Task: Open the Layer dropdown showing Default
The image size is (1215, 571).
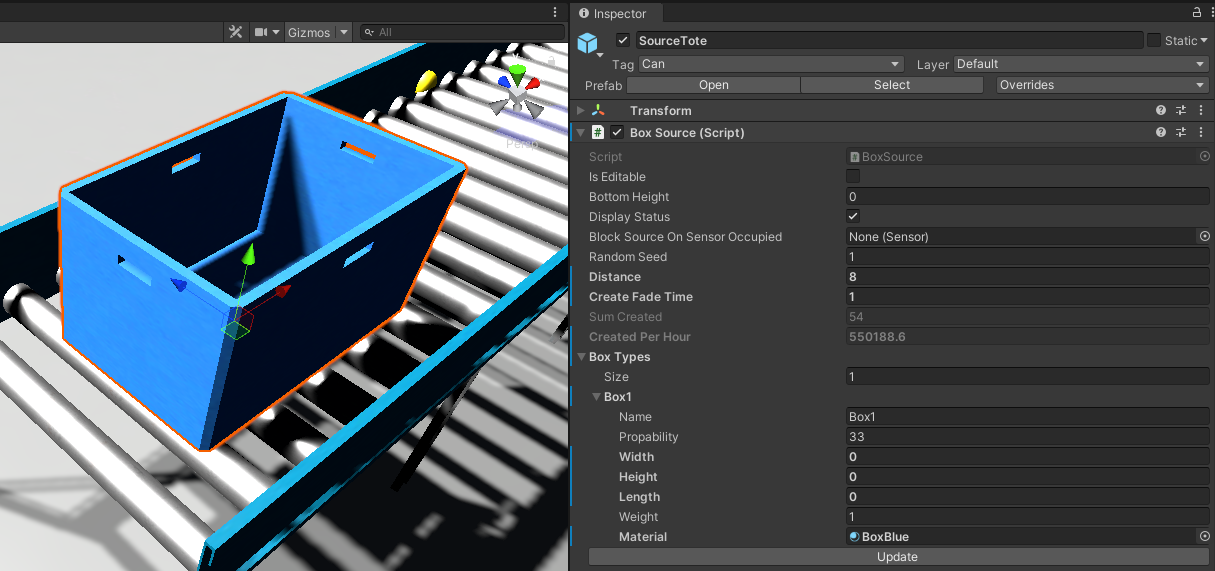Action: pyautogui.click(x=1081, y=64)
